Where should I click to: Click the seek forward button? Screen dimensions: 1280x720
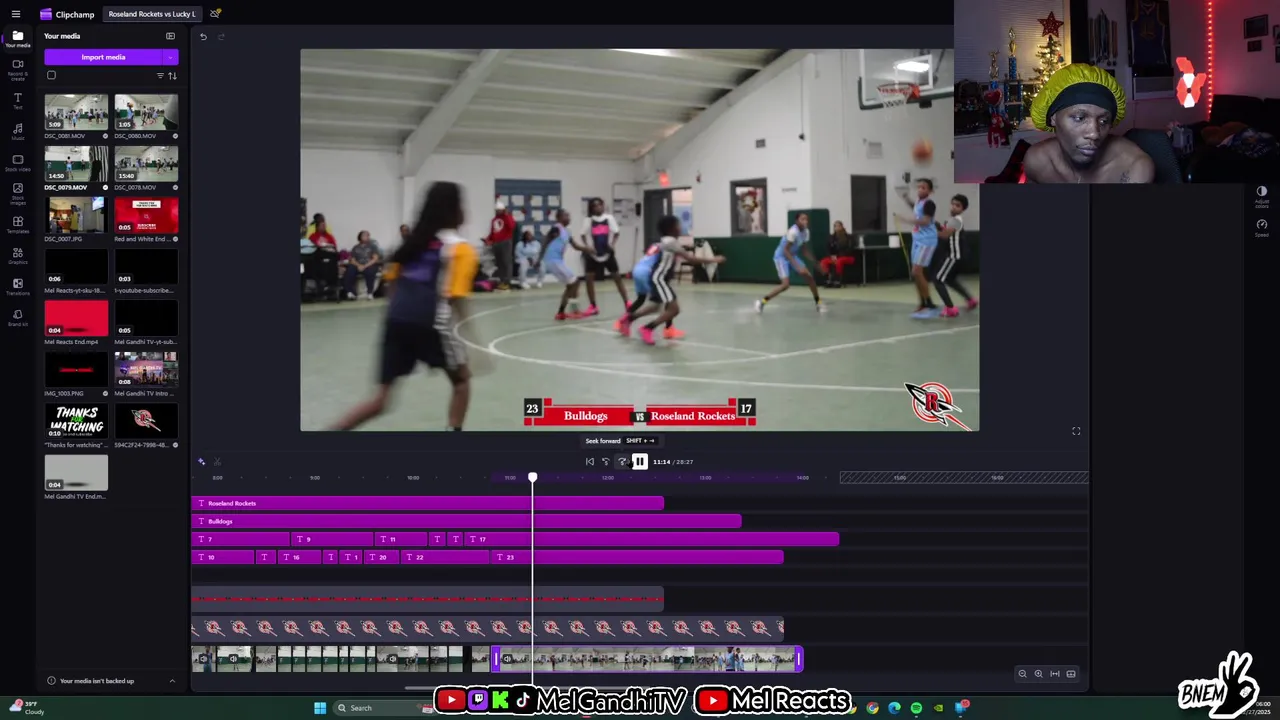[622, 462]
